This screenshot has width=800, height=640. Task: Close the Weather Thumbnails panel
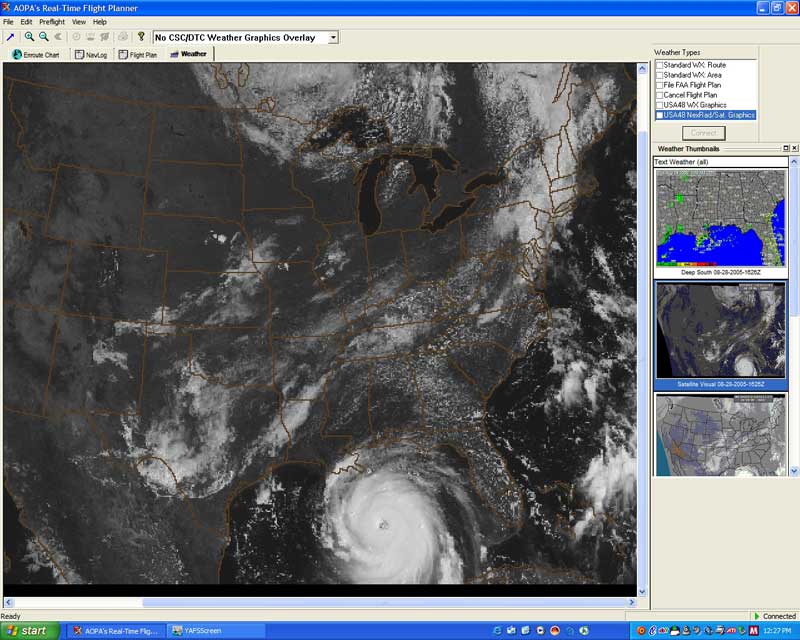pyautogui.click(x=794, y=148)
